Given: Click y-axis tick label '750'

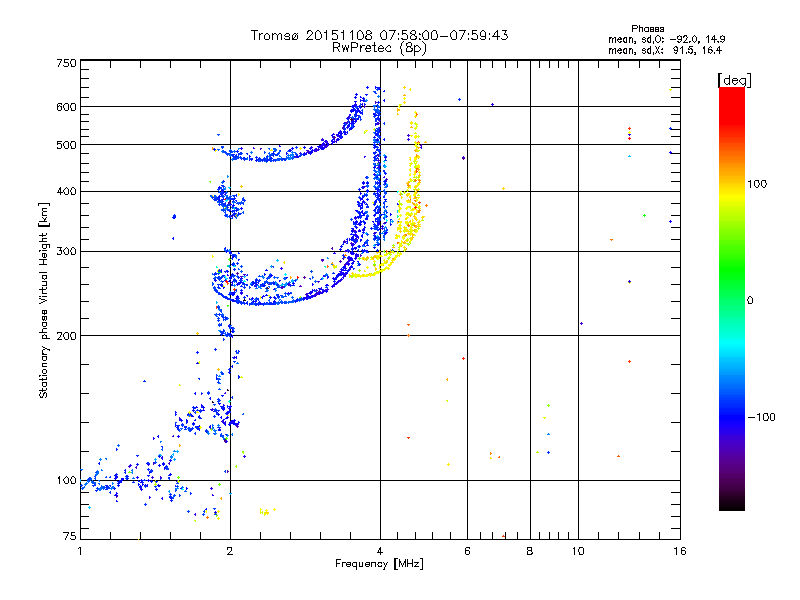Looking at the screenshot, I should click(x=66, y=63).
